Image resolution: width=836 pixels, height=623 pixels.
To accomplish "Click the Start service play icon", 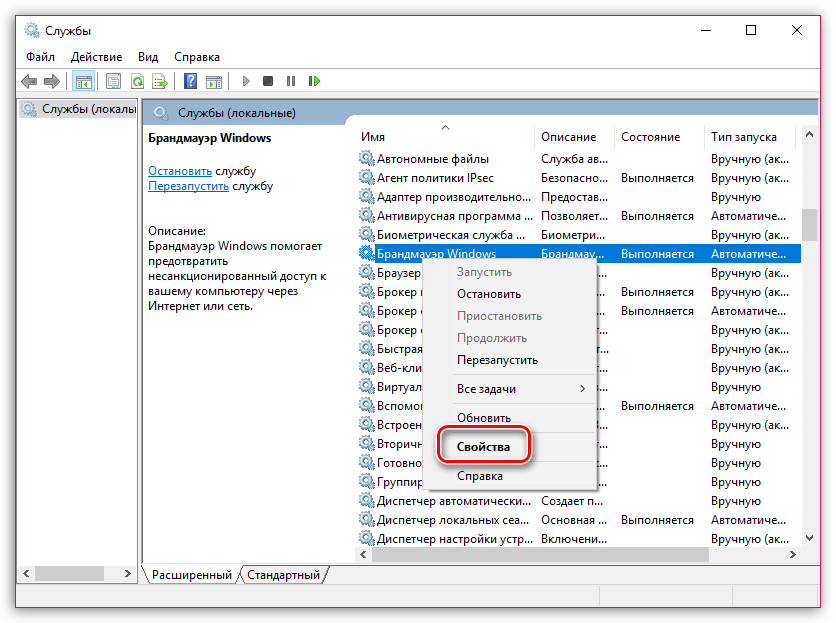I will pyautogui.click(x=246, y=81).
